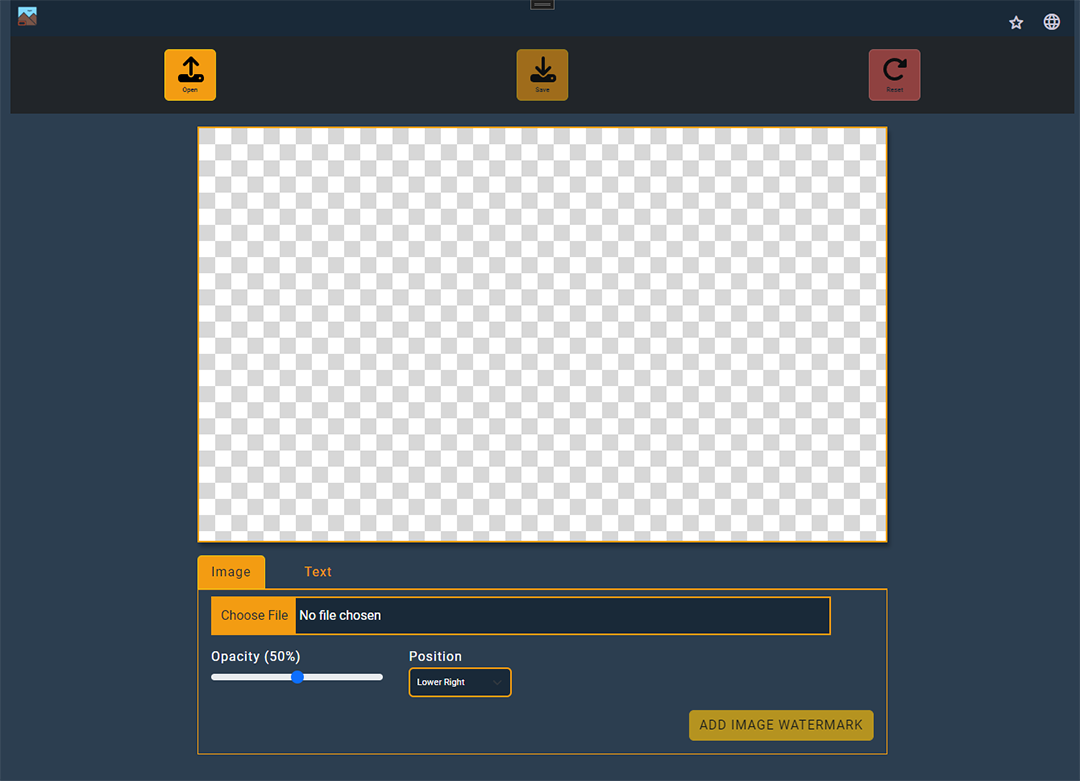
Task: Switch to the Image tab
Action: pyautogui.click(x=231, y=572)
